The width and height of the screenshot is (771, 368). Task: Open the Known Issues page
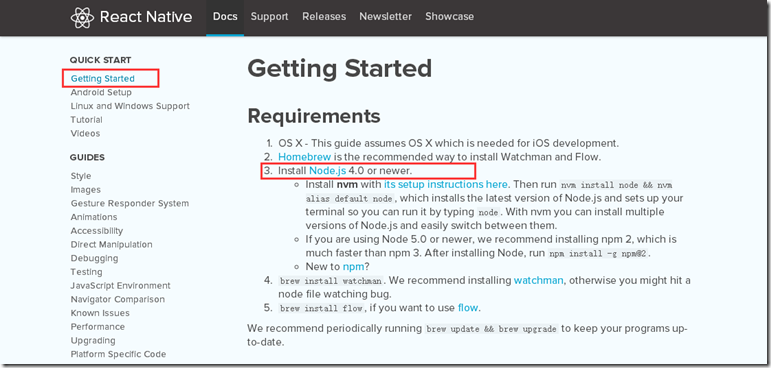click(x=100, y=313)
